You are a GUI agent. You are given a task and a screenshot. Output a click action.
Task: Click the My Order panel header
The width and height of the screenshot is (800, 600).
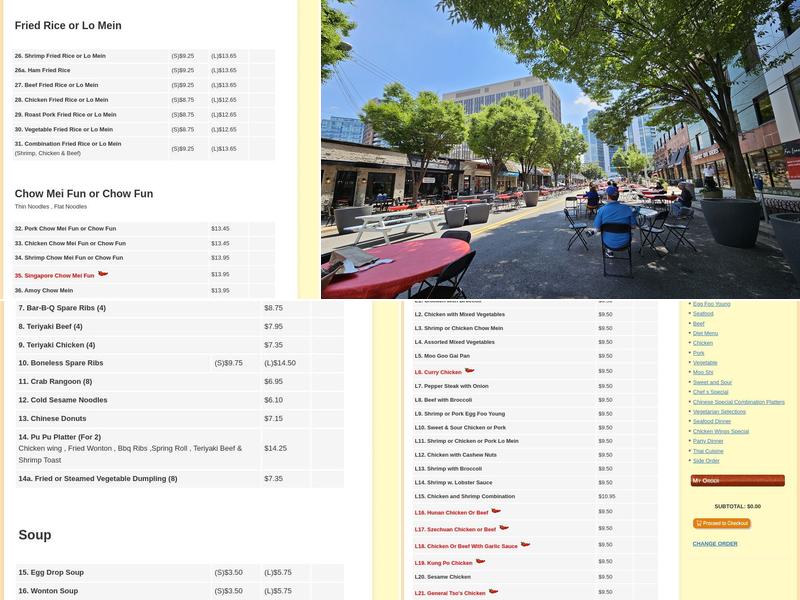click(x=707, y=480)
